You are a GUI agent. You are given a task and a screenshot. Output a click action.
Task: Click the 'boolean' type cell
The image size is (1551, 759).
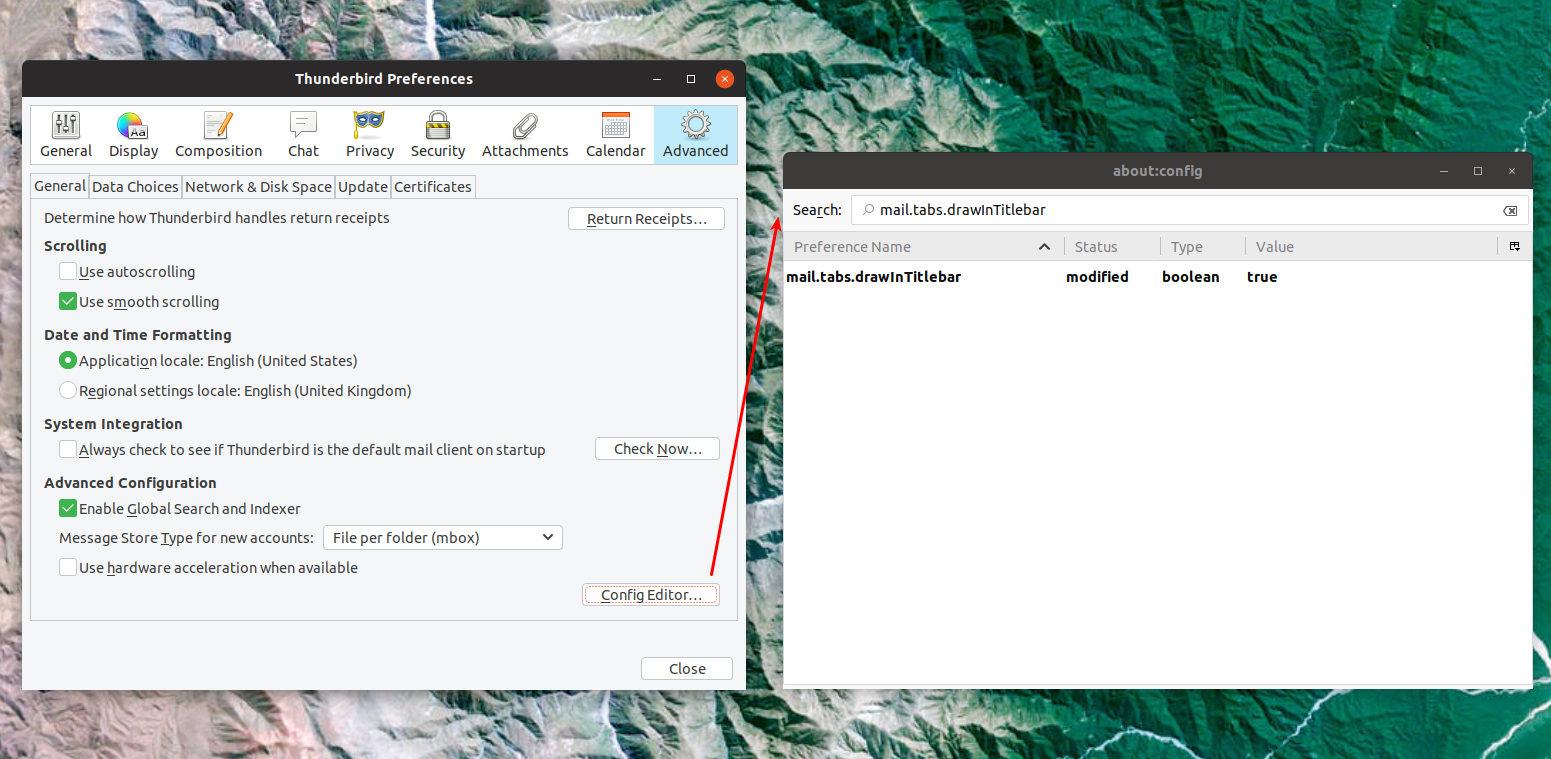coord(1190,277)
